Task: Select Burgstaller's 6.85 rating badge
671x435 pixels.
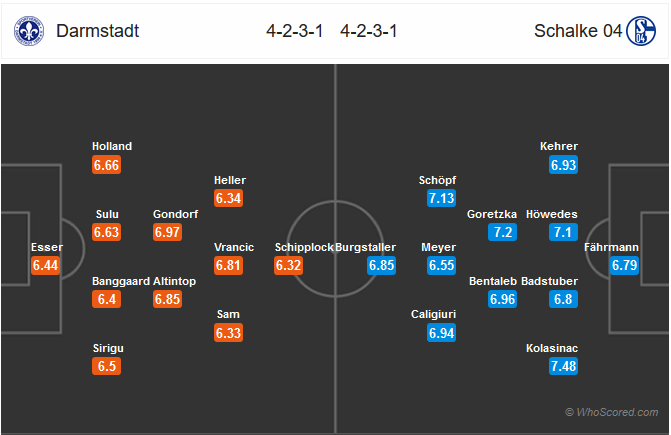Action: 381,265
